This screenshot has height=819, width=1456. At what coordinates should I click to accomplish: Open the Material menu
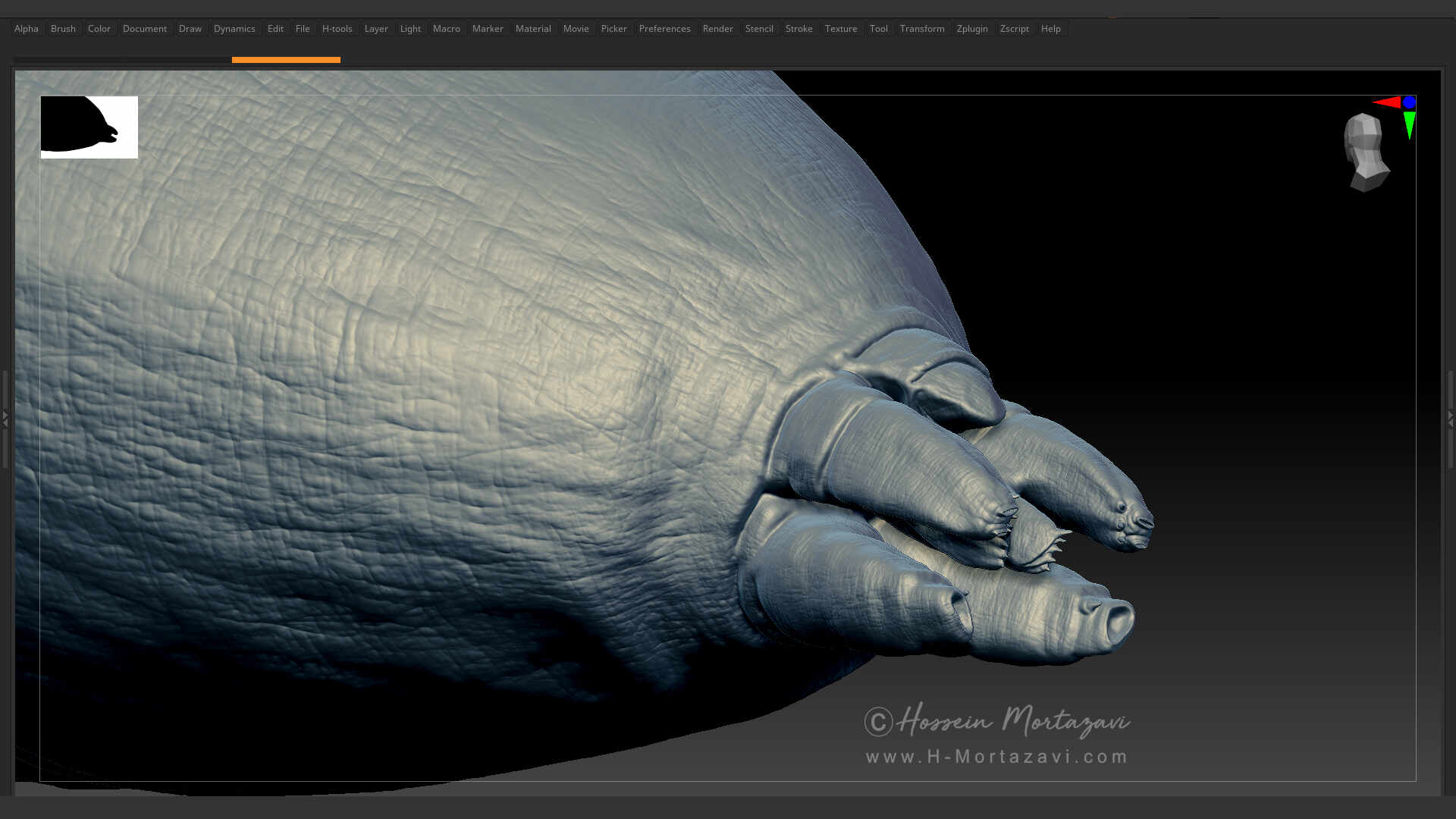point(533,28)
